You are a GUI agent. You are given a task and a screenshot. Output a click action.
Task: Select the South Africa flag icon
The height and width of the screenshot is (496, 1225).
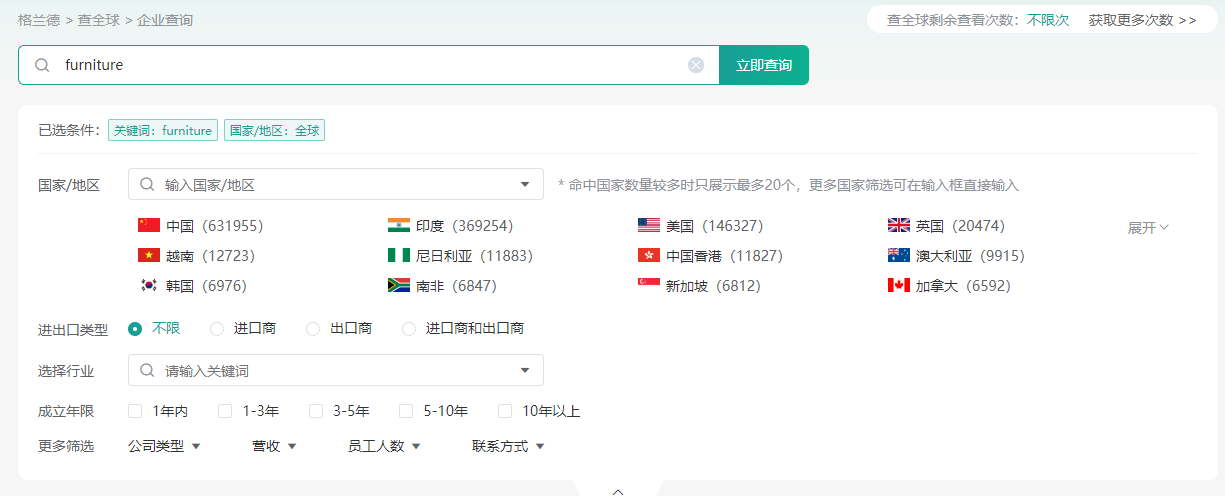399,285
